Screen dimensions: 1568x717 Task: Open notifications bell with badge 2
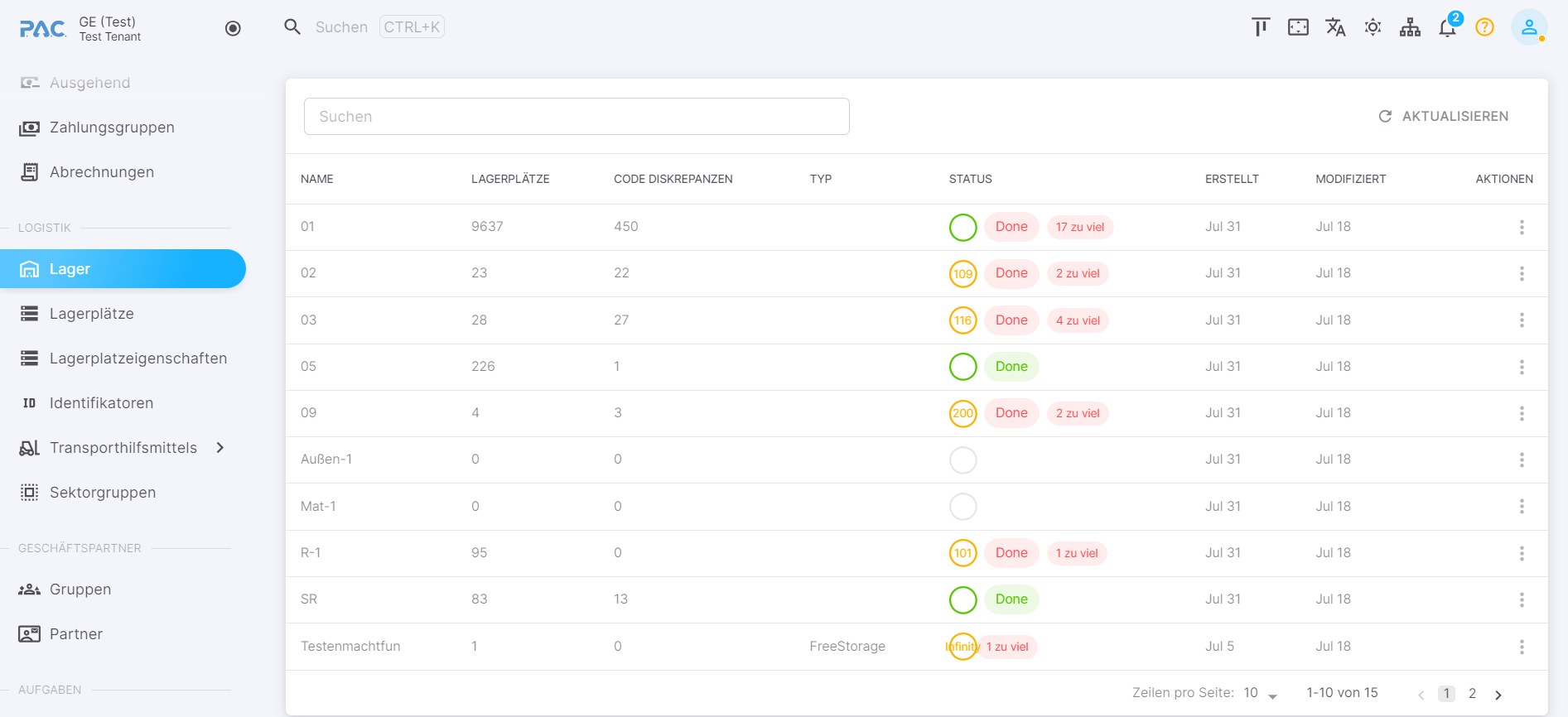1448,27
